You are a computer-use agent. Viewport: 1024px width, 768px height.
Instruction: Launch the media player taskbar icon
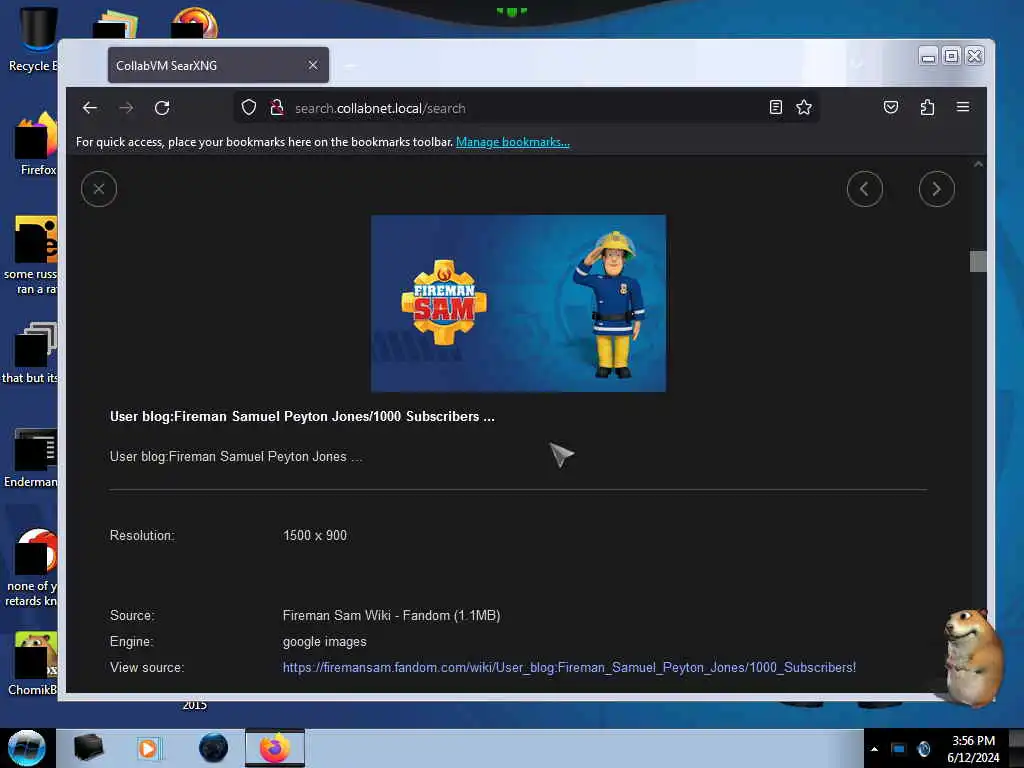coord(148,748)
